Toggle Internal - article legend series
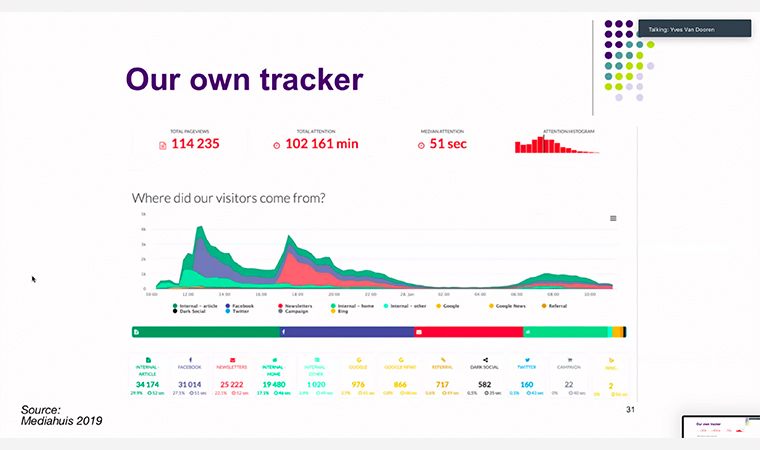The width and height of the screenshot is (760, 450). click(195, 306)
